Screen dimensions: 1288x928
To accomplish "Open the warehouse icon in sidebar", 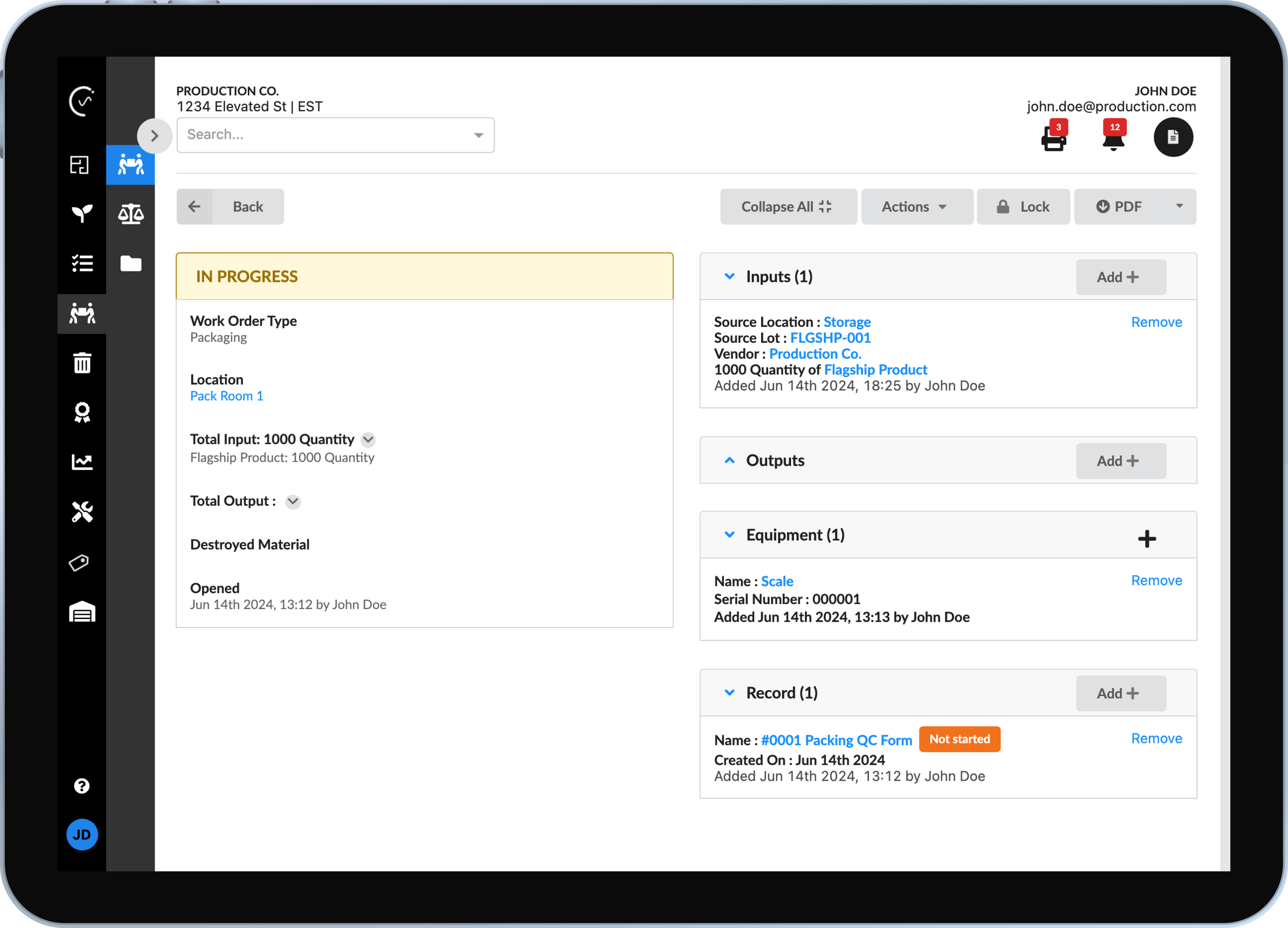I will (82, 612).
